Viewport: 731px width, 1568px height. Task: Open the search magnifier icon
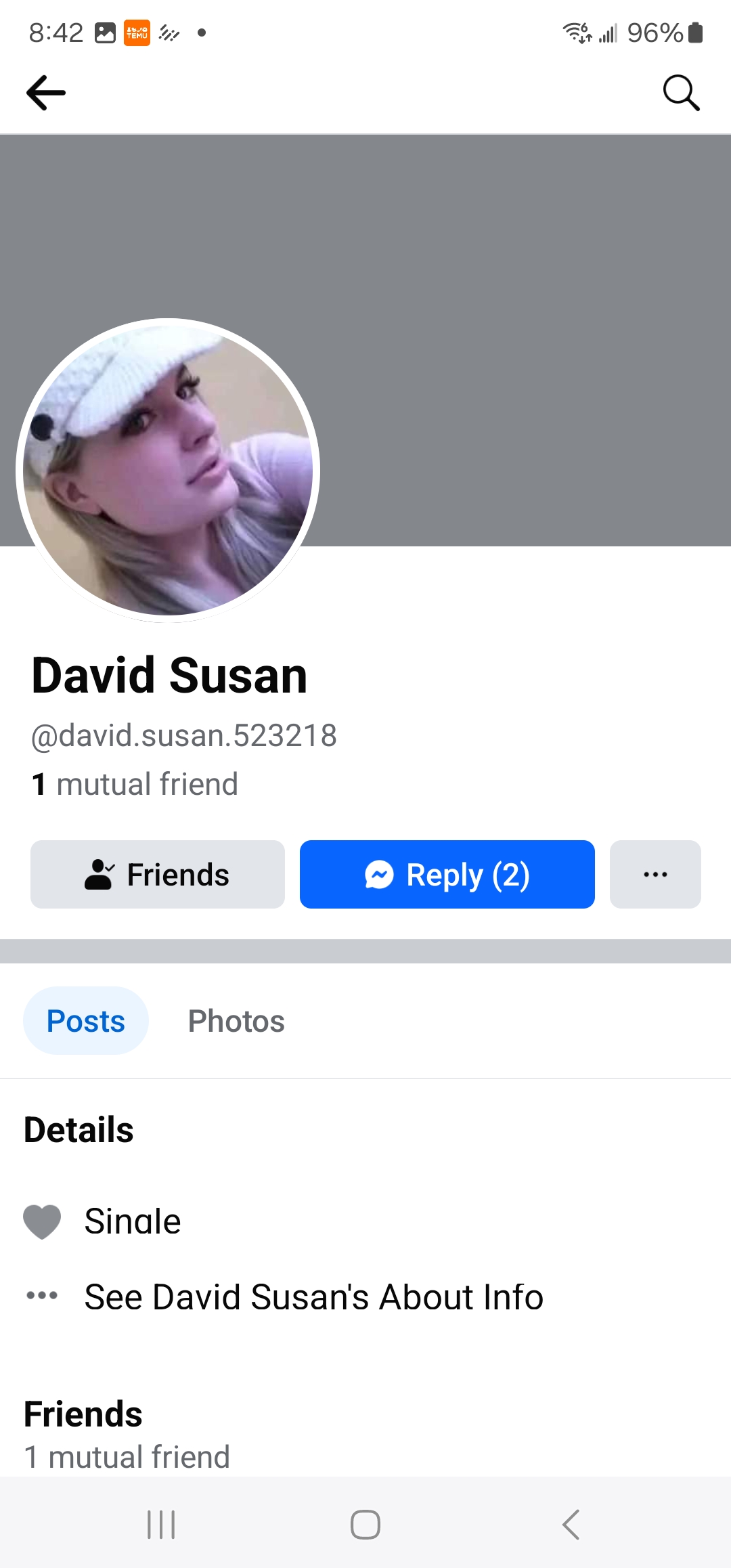click(681, 93)
